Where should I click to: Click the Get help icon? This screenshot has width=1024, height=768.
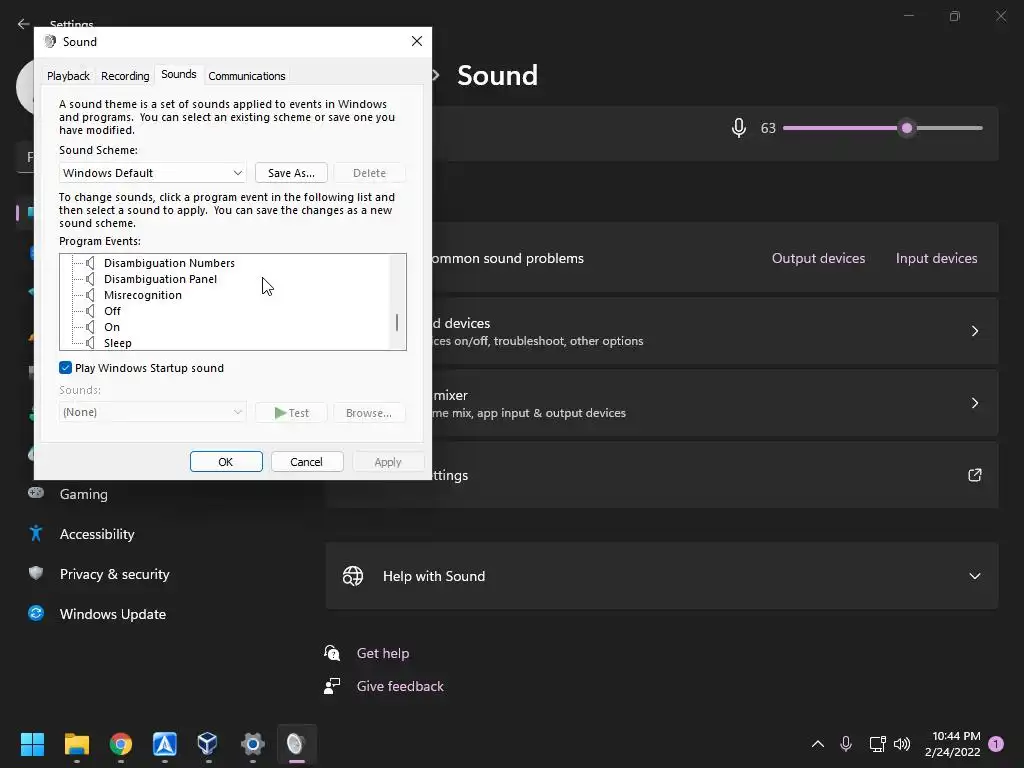[332, 652]
